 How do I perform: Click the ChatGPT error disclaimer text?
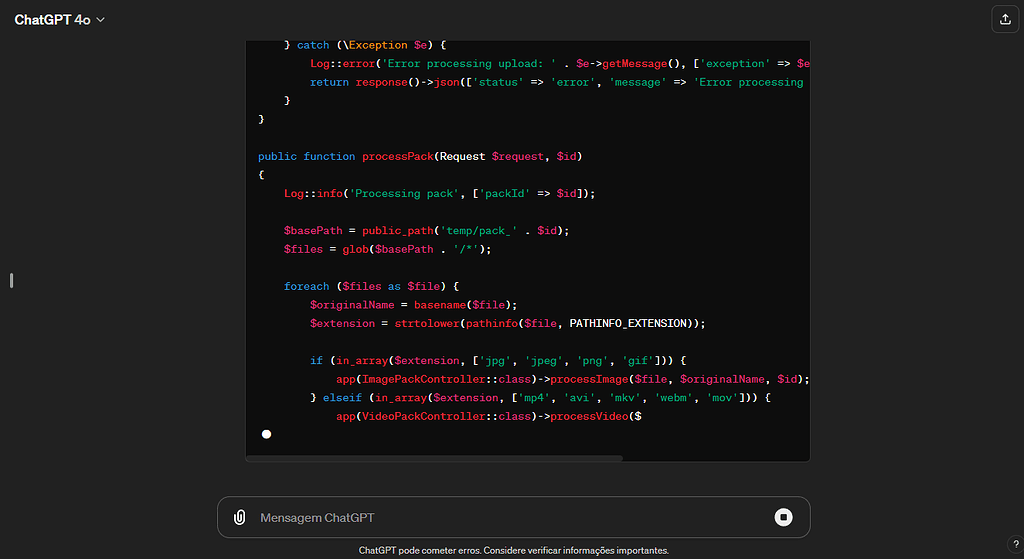coord(513,550)
